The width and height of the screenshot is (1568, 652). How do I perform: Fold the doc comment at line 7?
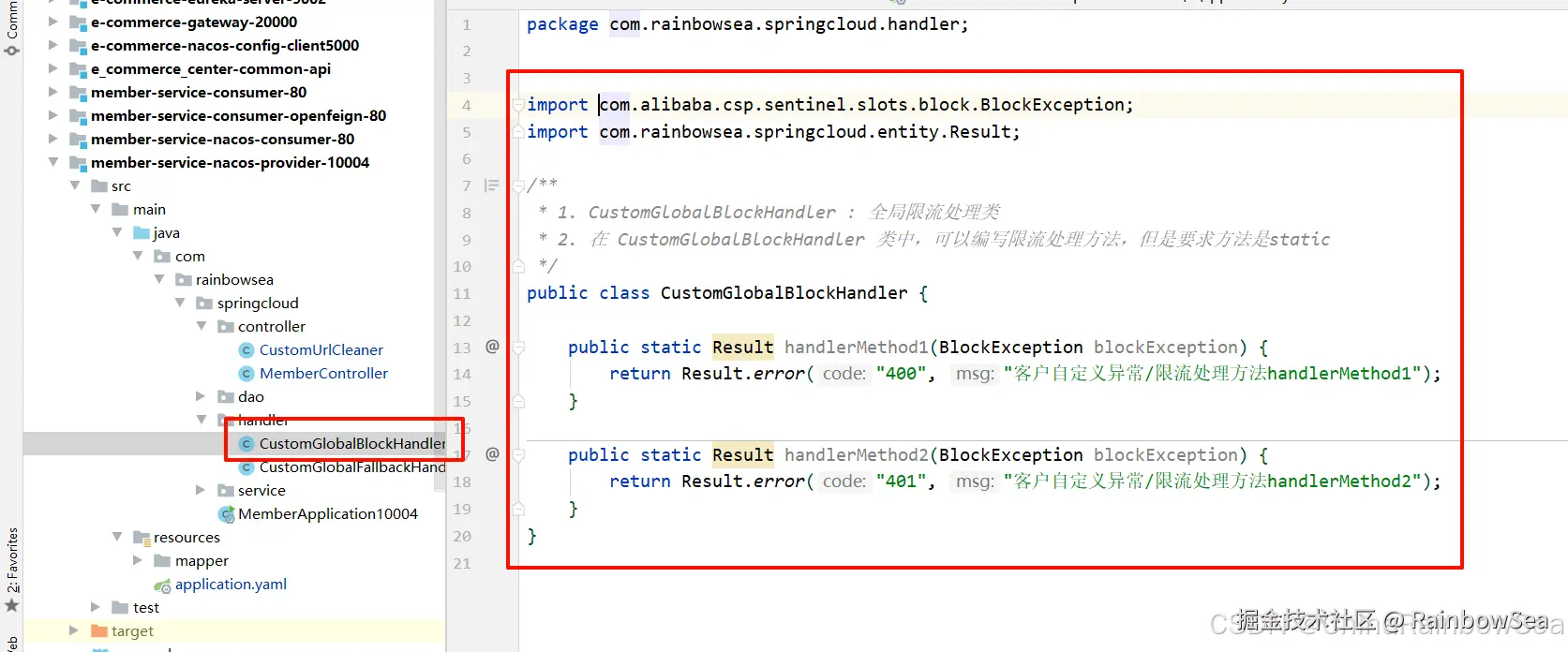pyautogui.click(x=518, y=185)
